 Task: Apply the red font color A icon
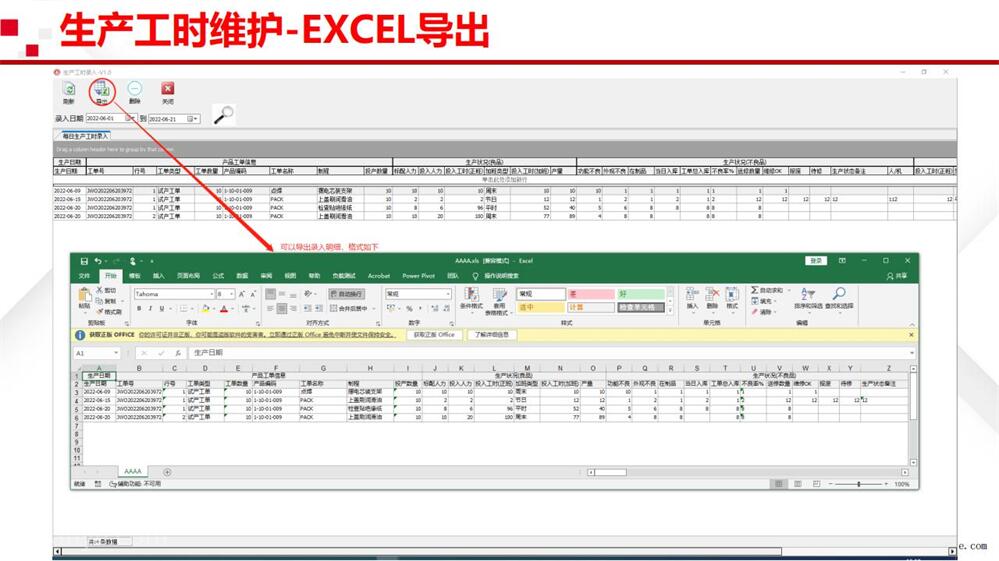click(x=224, y=309)
